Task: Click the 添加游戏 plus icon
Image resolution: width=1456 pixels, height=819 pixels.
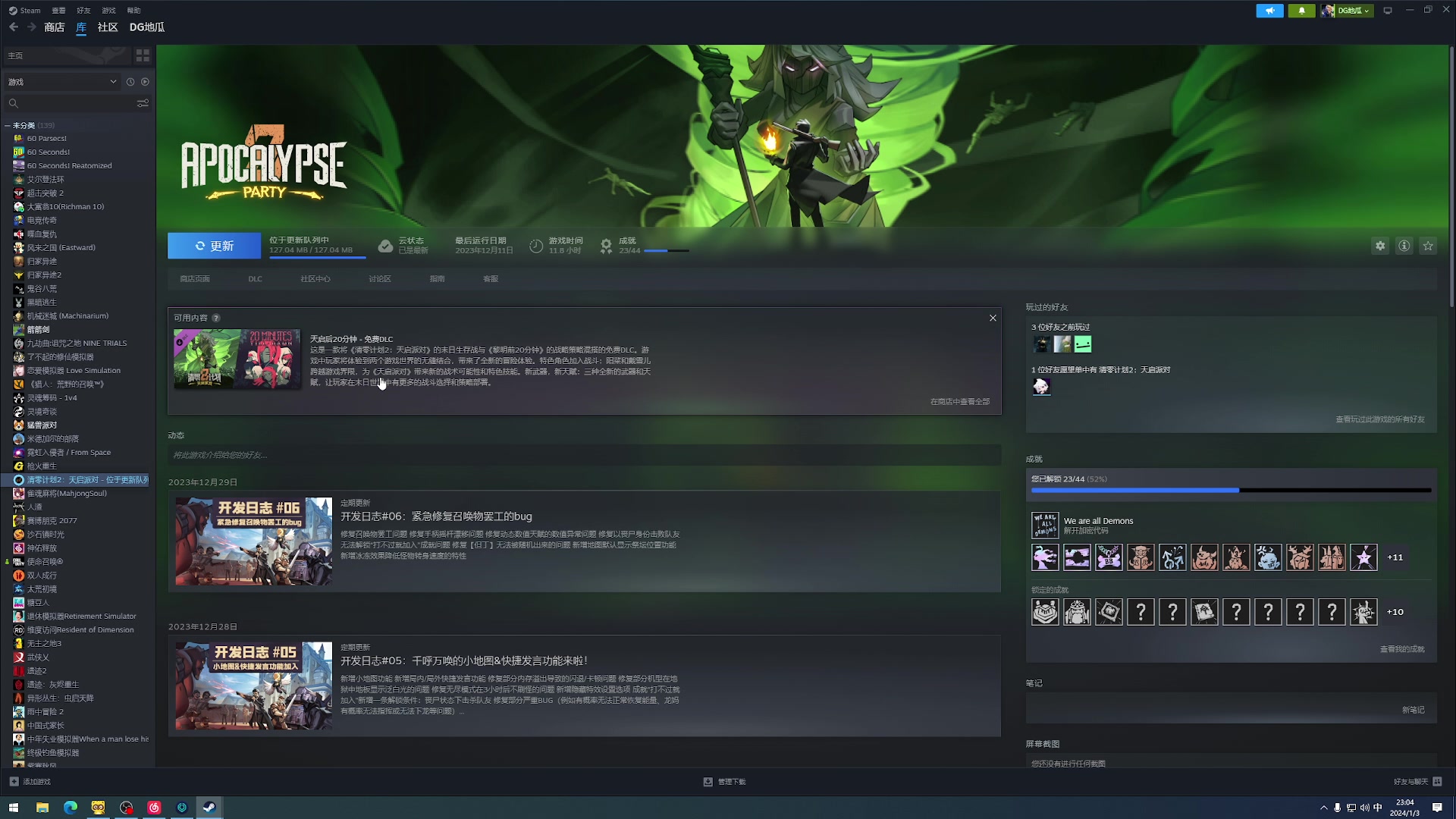Action: point(14,782)
